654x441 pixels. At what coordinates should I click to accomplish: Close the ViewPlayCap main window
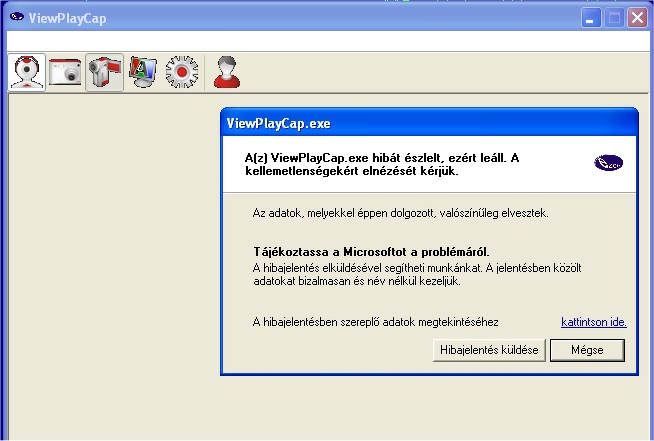tap(637, 18)
